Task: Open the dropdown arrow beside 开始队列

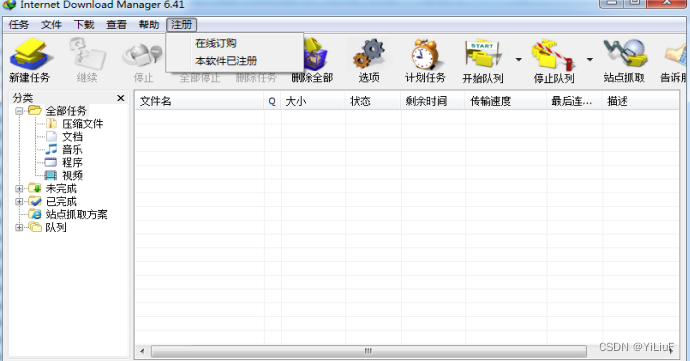Action: (519, 59)
